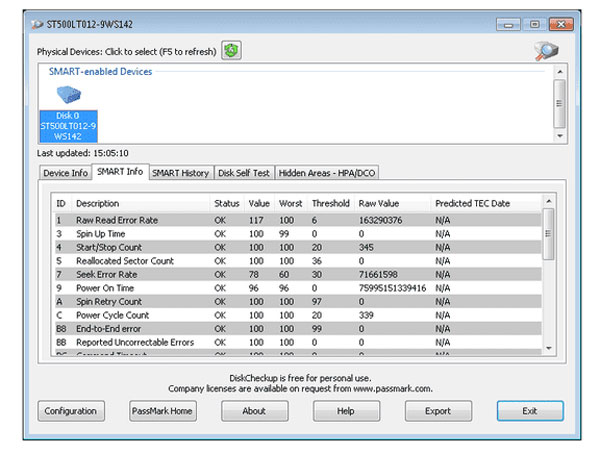The height and width of the screenshot is (454, 600).
Task: Sort table by the ID column header
Action: click(61, 203)
